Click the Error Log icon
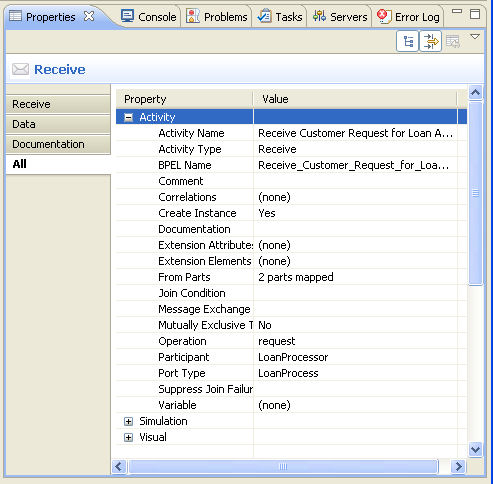 pos(384,16)
